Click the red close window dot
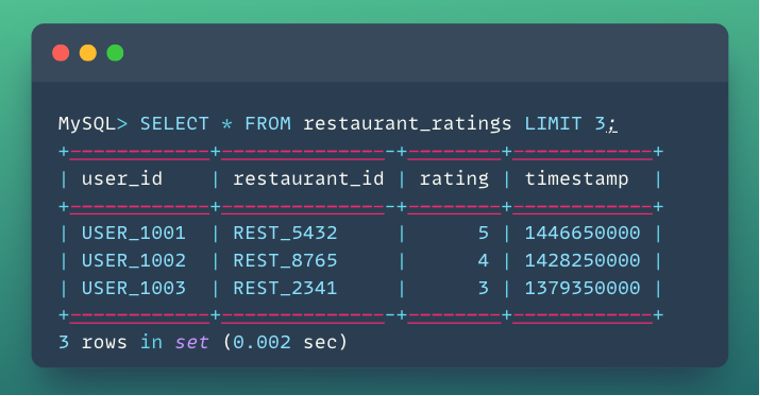This screenshot has width=760, height=396. click(x=61, y=53)
